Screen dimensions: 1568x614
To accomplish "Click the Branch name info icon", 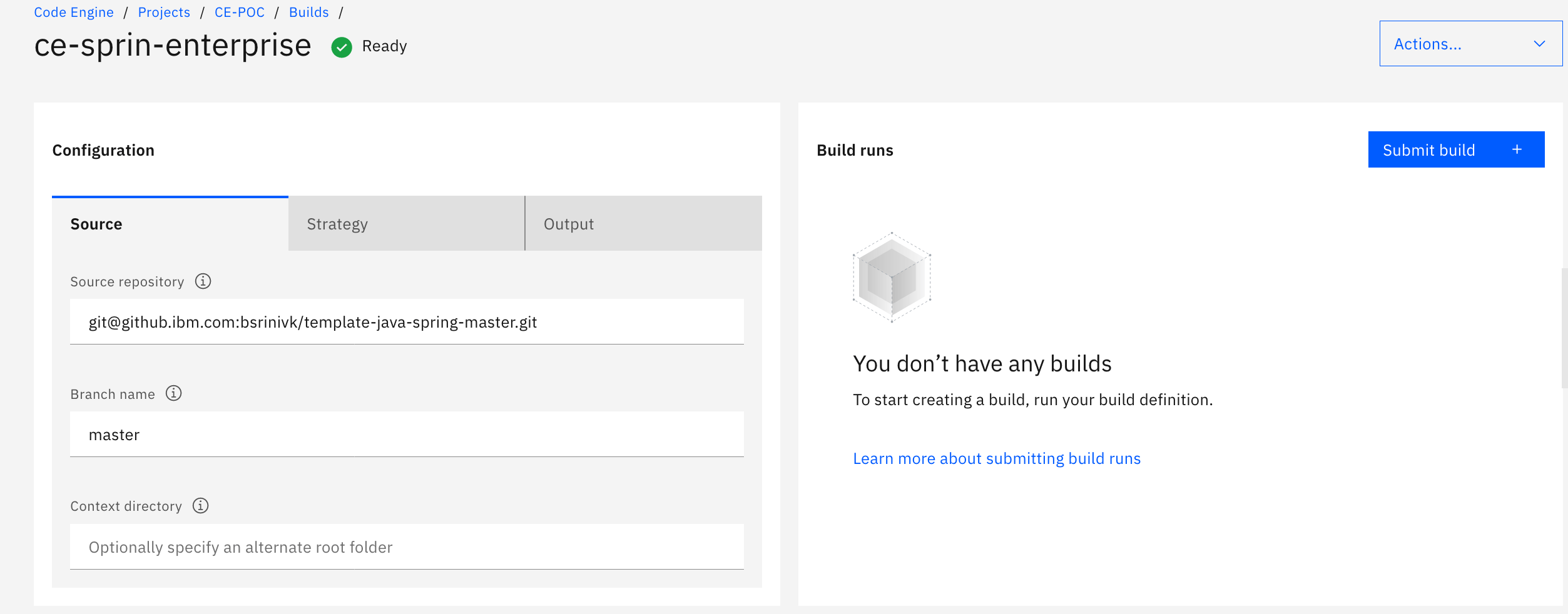I will pyautogui.click(x=174, y=394).
